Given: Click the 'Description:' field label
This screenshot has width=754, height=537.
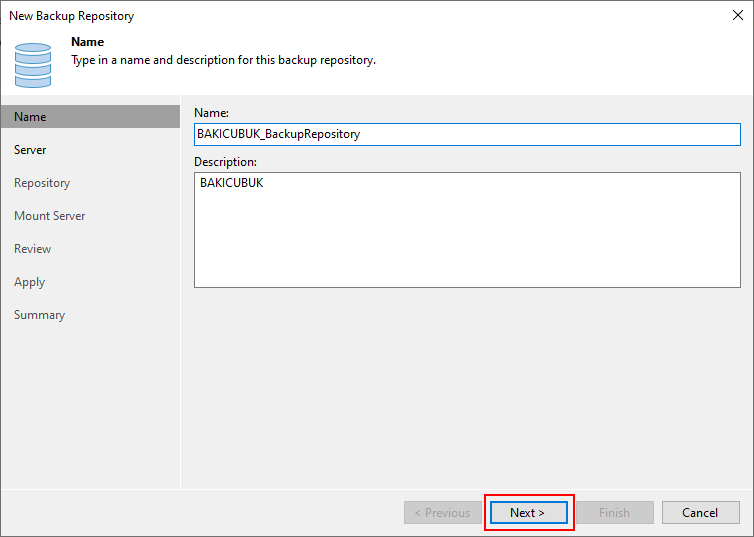Looking at the screenshot, I should coord(225,161).
